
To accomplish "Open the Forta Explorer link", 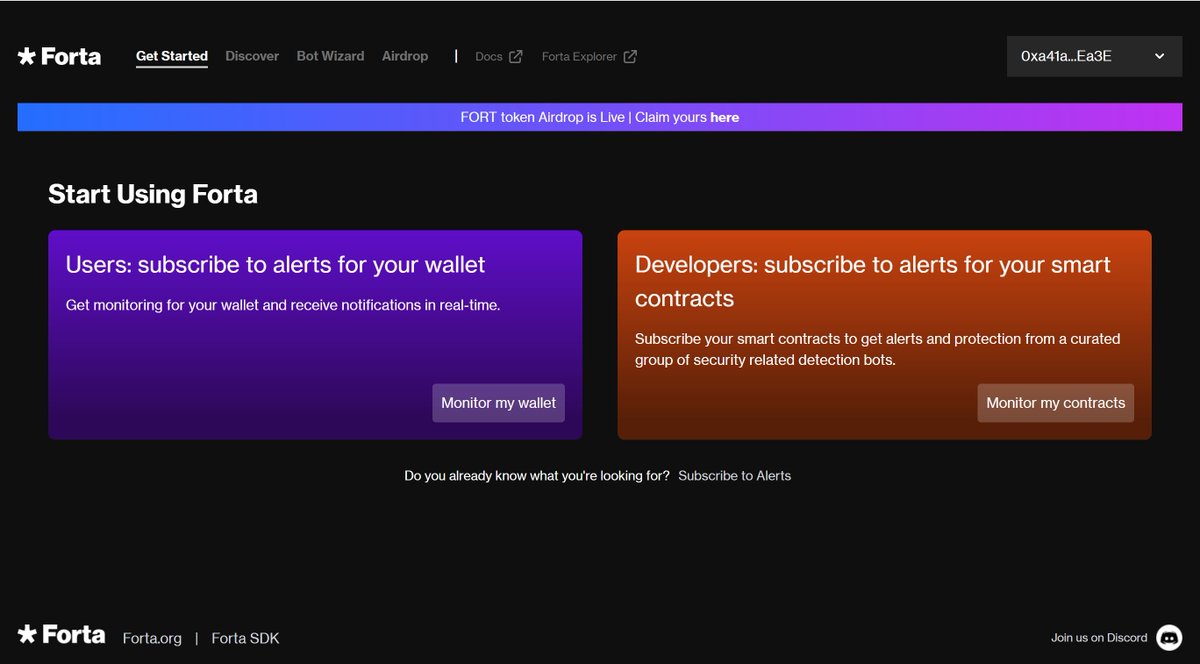I will (x=579, y=57).
